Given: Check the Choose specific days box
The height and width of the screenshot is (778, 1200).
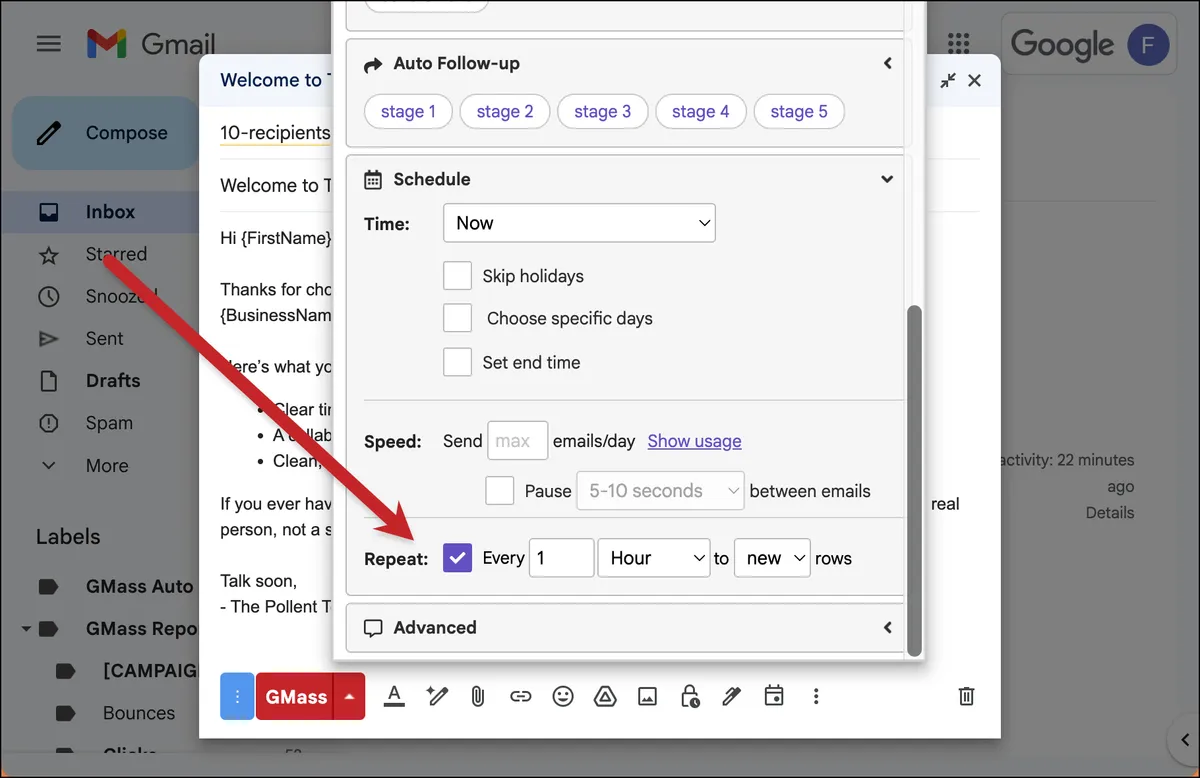Looking at the screenshot, I should pyautogui.click(x=457, y=318).
